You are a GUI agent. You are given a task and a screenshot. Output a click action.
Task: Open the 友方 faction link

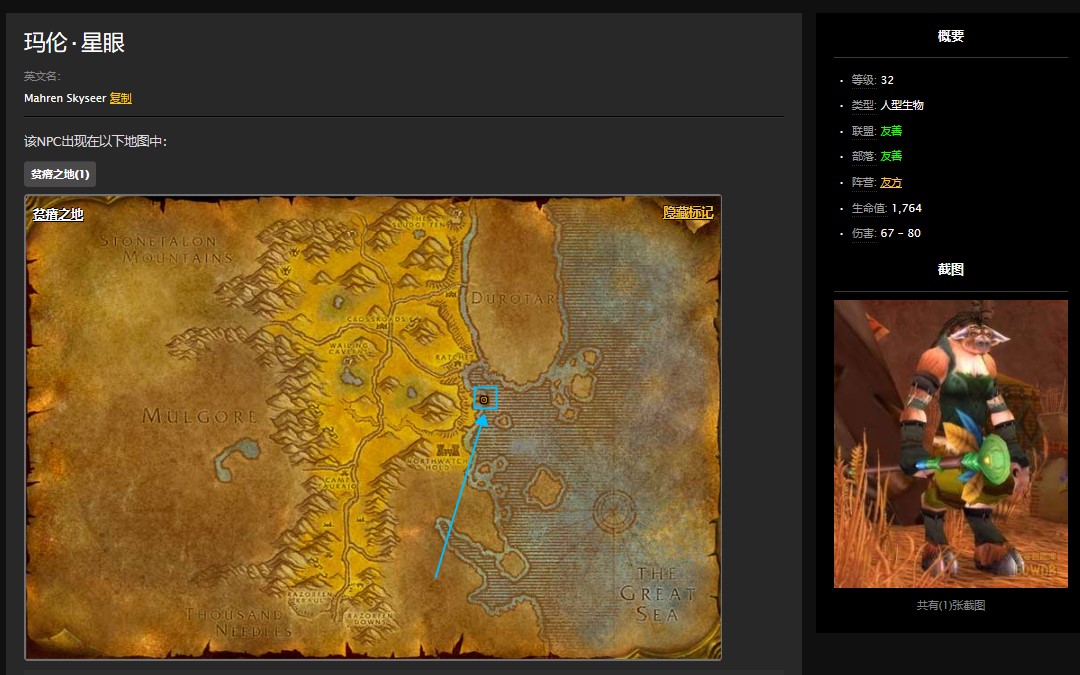[x=891, y=182]
